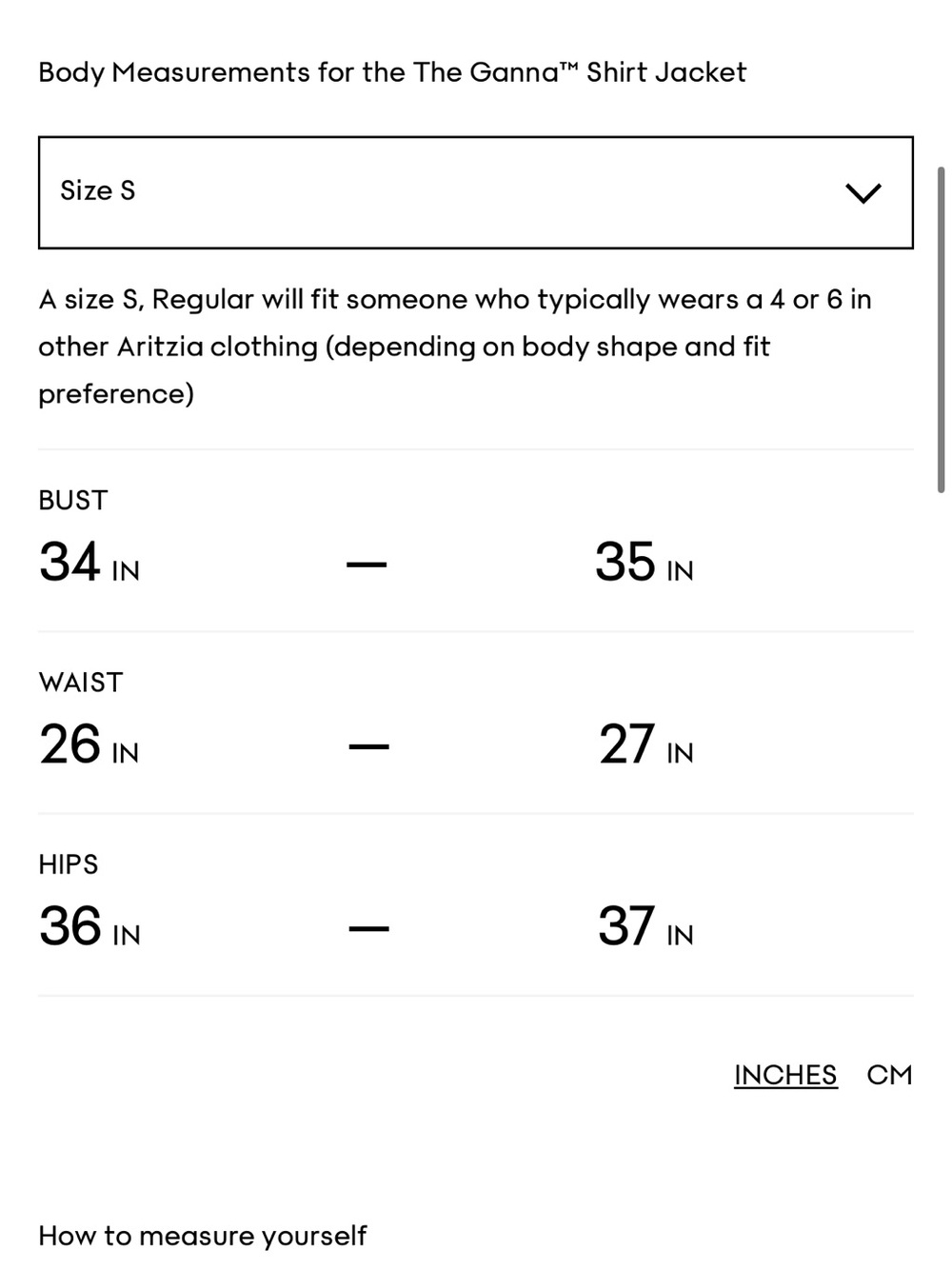952x1269 pixels.
Task: Click the BUST label
Action: pos(73,500)
